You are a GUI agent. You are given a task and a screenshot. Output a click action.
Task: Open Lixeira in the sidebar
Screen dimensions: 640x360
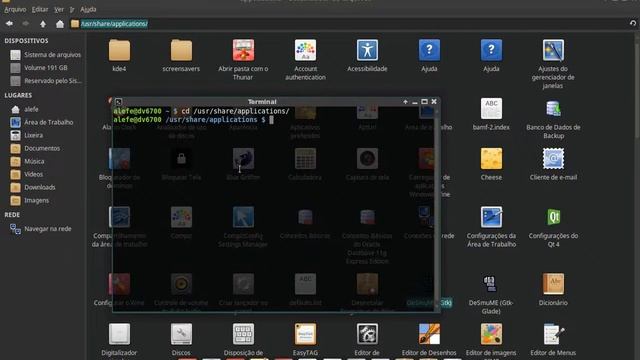pyautogui.click(x=27, y=135)
